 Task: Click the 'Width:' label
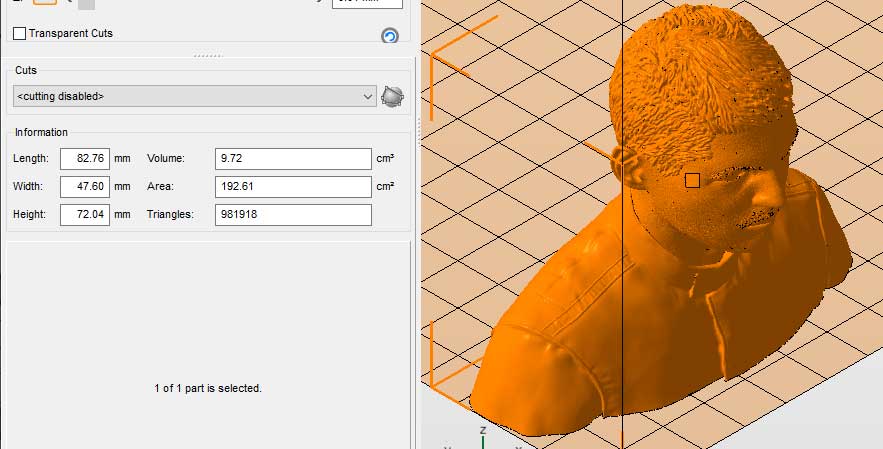(28, 186)
